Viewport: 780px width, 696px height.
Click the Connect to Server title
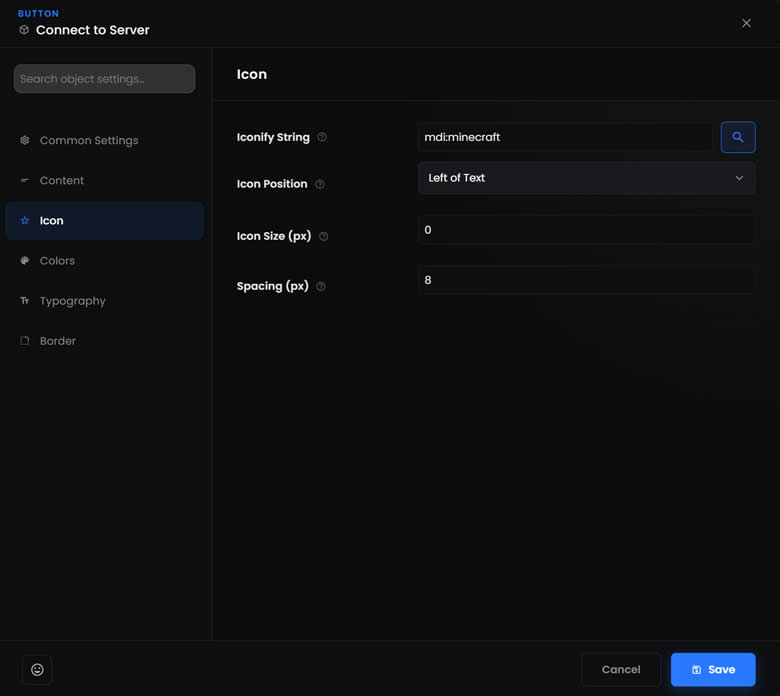[93, 30]
